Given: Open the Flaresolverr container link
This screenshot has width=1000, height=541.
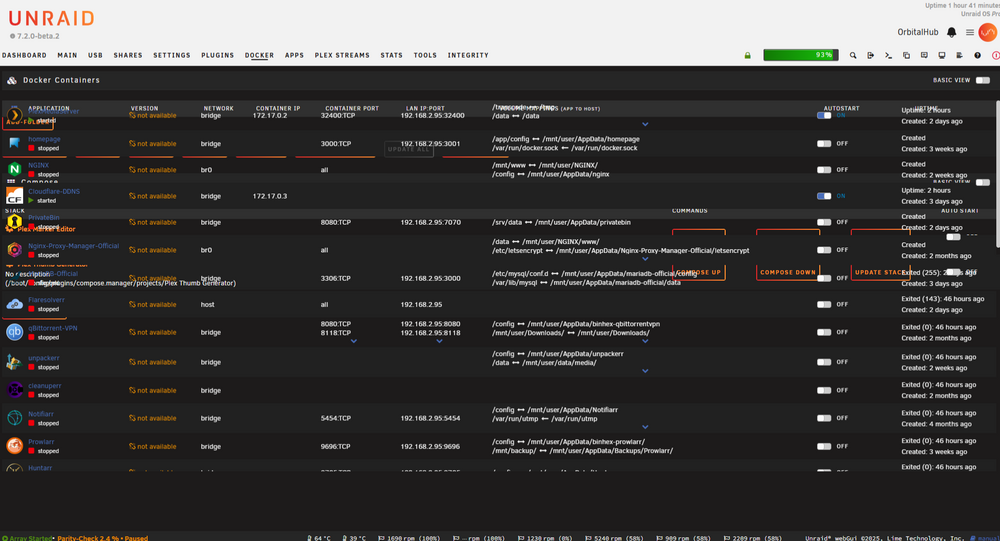Looking at the screenshot, I should [x=46, y=300].
